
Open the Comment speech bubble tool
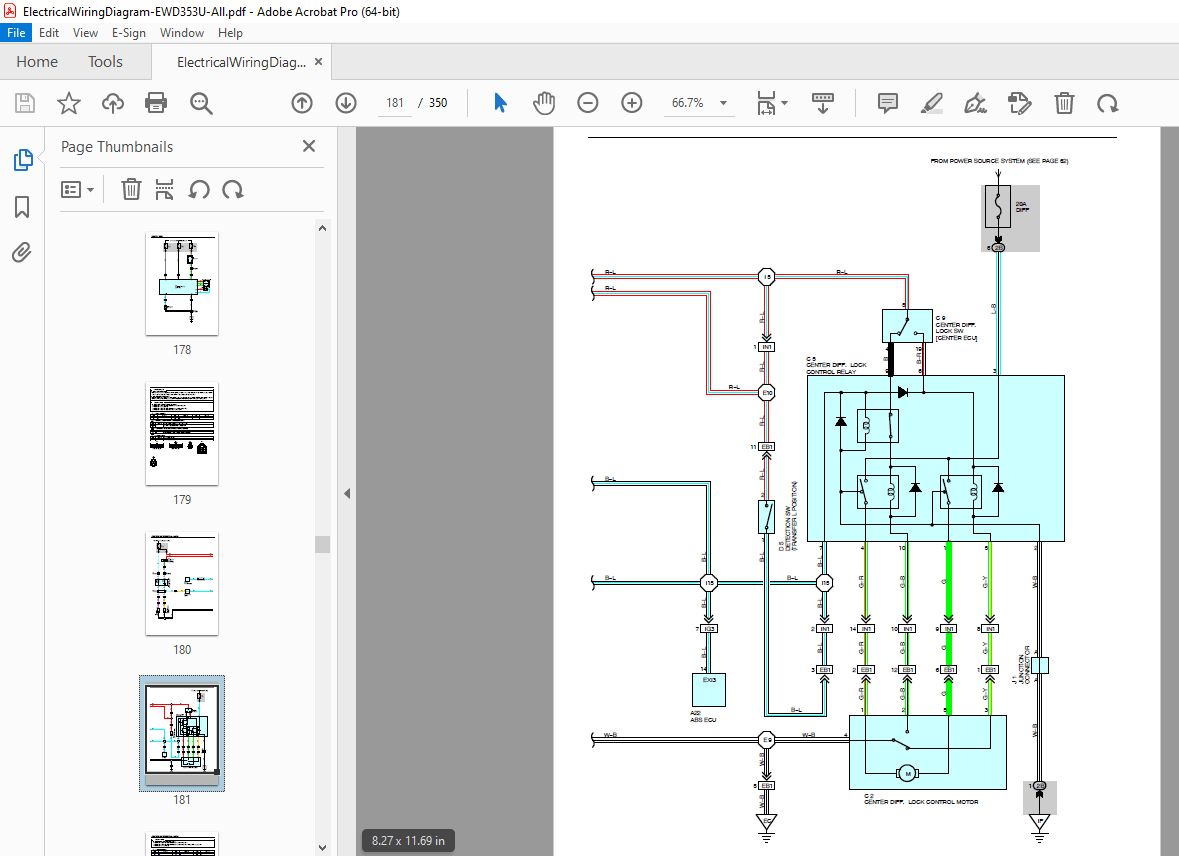coord(886,103)
